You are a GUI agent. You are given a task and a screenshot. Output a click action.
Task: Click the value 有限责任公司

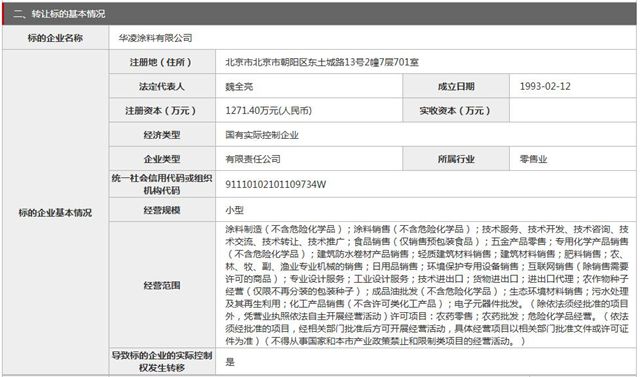coord(253,159)
